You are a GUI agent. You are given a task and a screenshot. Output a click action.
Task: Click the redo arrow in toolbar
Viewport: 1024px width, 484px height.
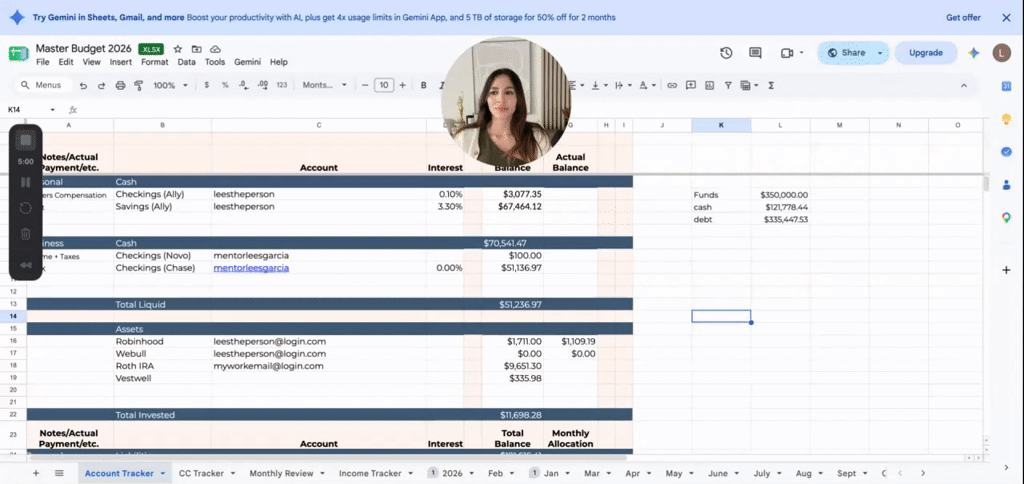pyautogui.click(x=101, y=86)
